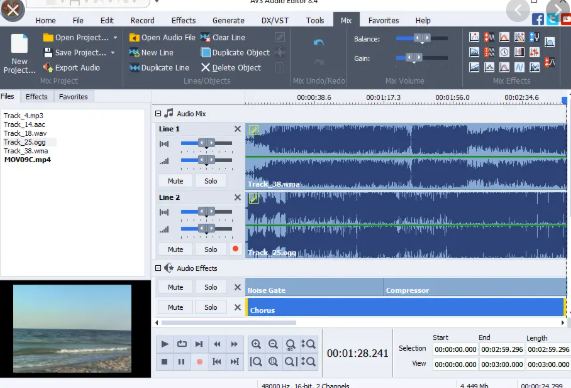Click the Play button
Viewport: 571px width, 388px height.
(164, 344)
